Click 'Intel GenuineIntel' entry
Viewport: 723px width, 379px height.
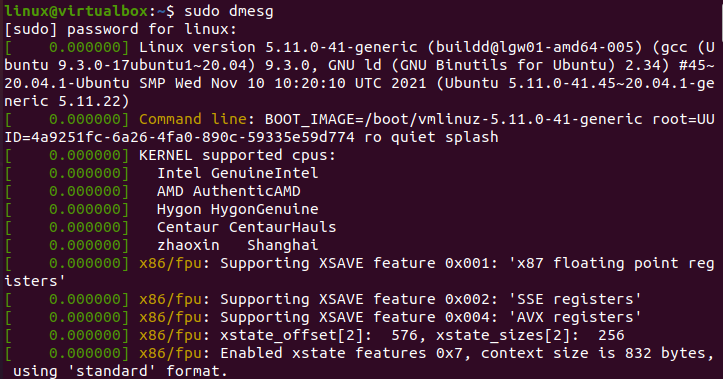click(237, 173)
